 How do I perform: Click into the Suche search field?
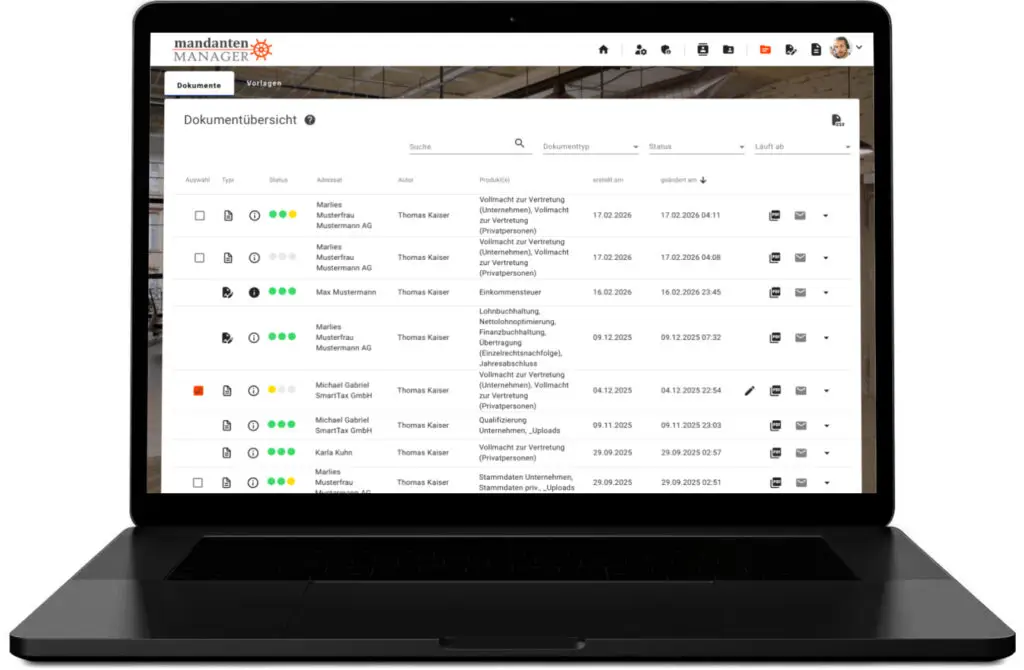coord(460,147)
